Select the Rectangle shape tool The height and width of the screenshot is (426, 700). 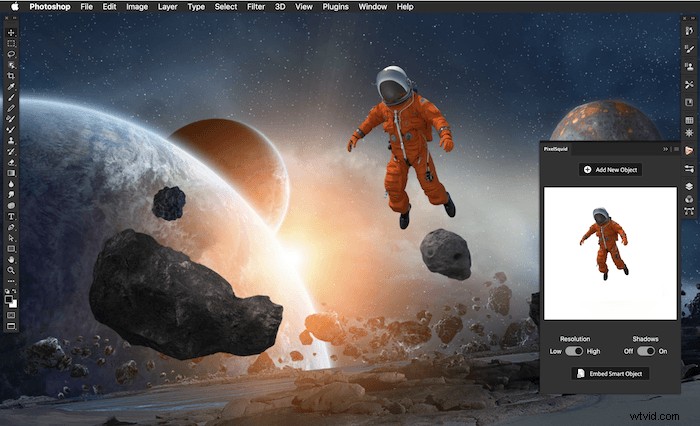click(11, 249)
